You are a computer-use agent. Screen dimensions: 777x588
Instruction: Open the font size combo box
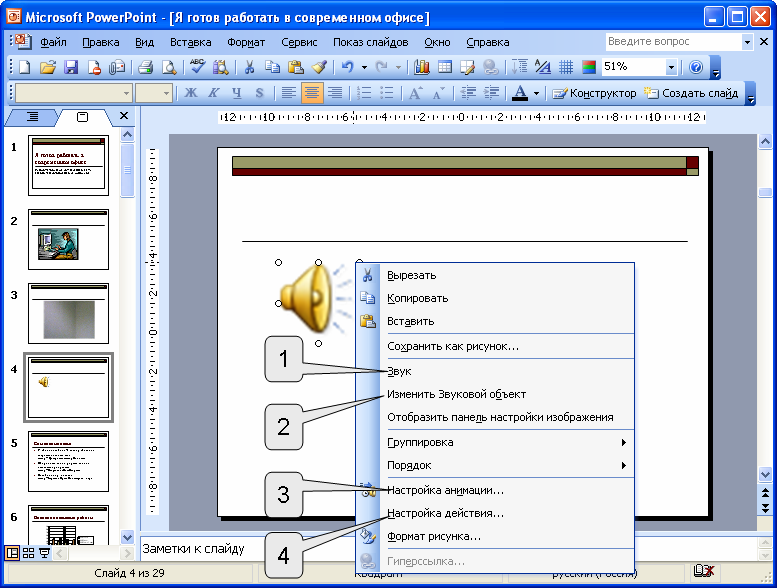(154, 93)
